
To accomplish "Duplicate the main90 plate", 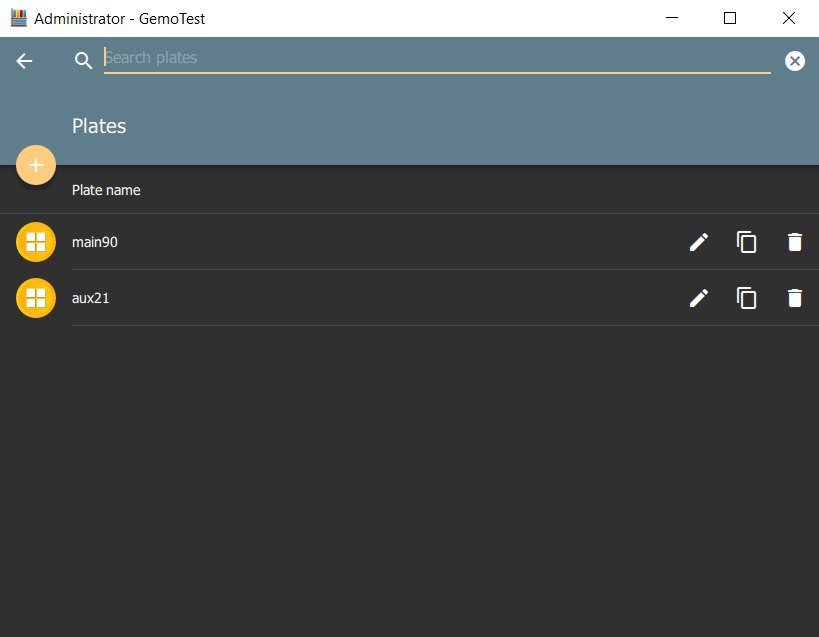I will [746, 242].
